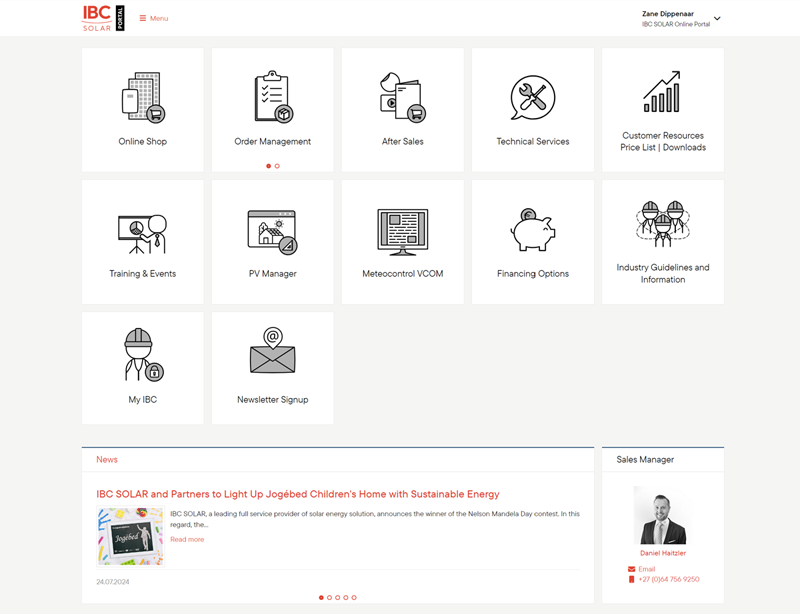Open the Customer Resources growth chart icon
Viewport: 800px width, 614px height.
(x=662, y=91)
